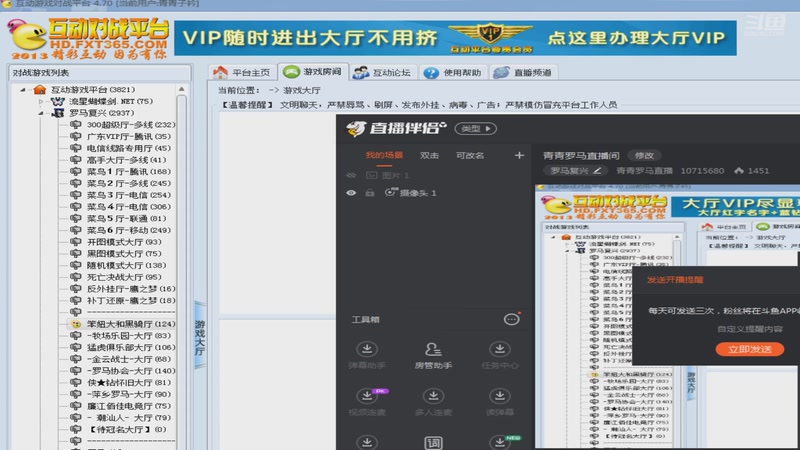Show the hidden 图片 1 source via its eye icon
This screenshot has width=800, height=450.
tap(351, 176)
